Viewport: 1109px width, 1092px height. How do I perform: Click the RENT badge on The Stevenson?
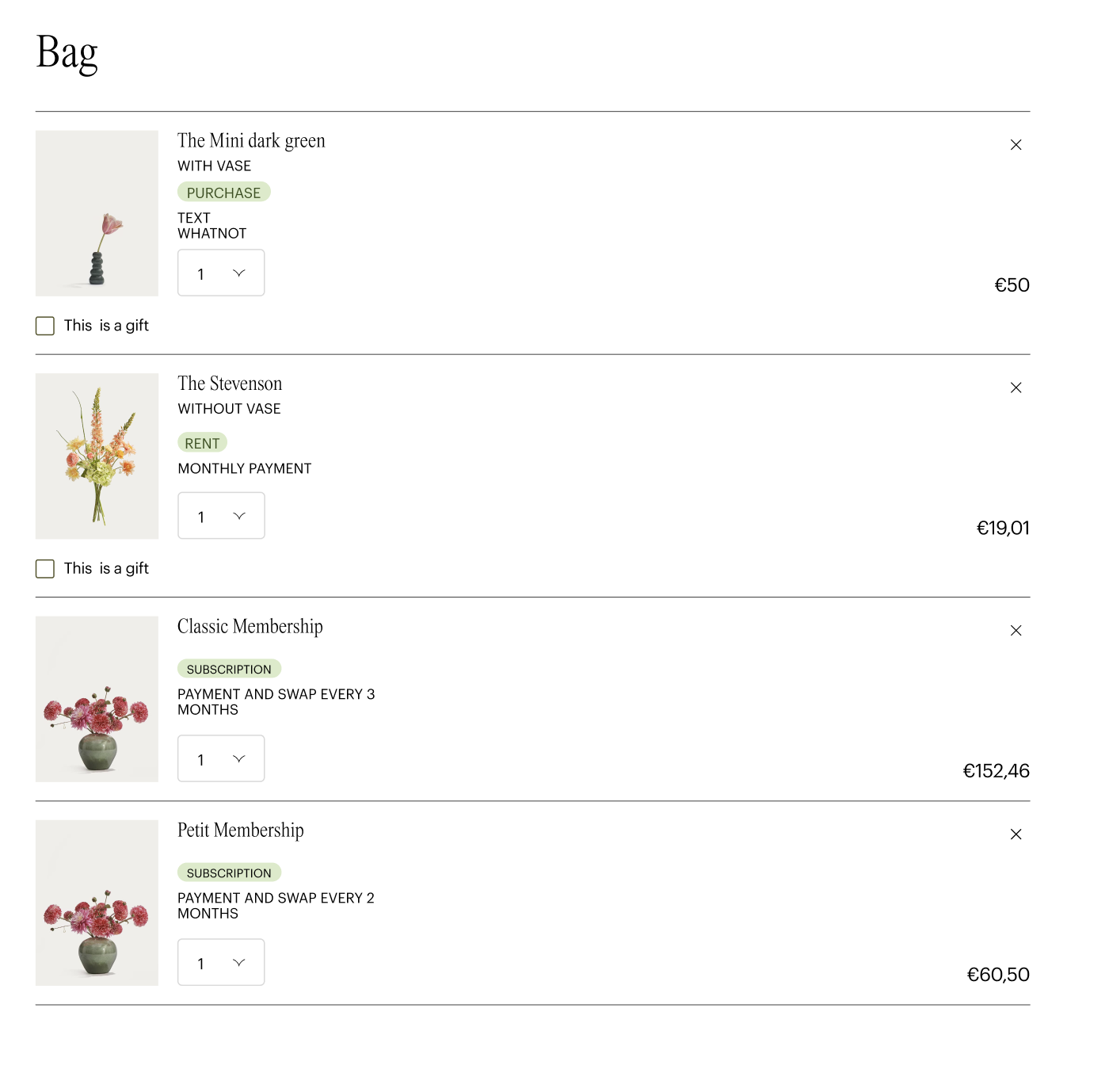[202, 443]
